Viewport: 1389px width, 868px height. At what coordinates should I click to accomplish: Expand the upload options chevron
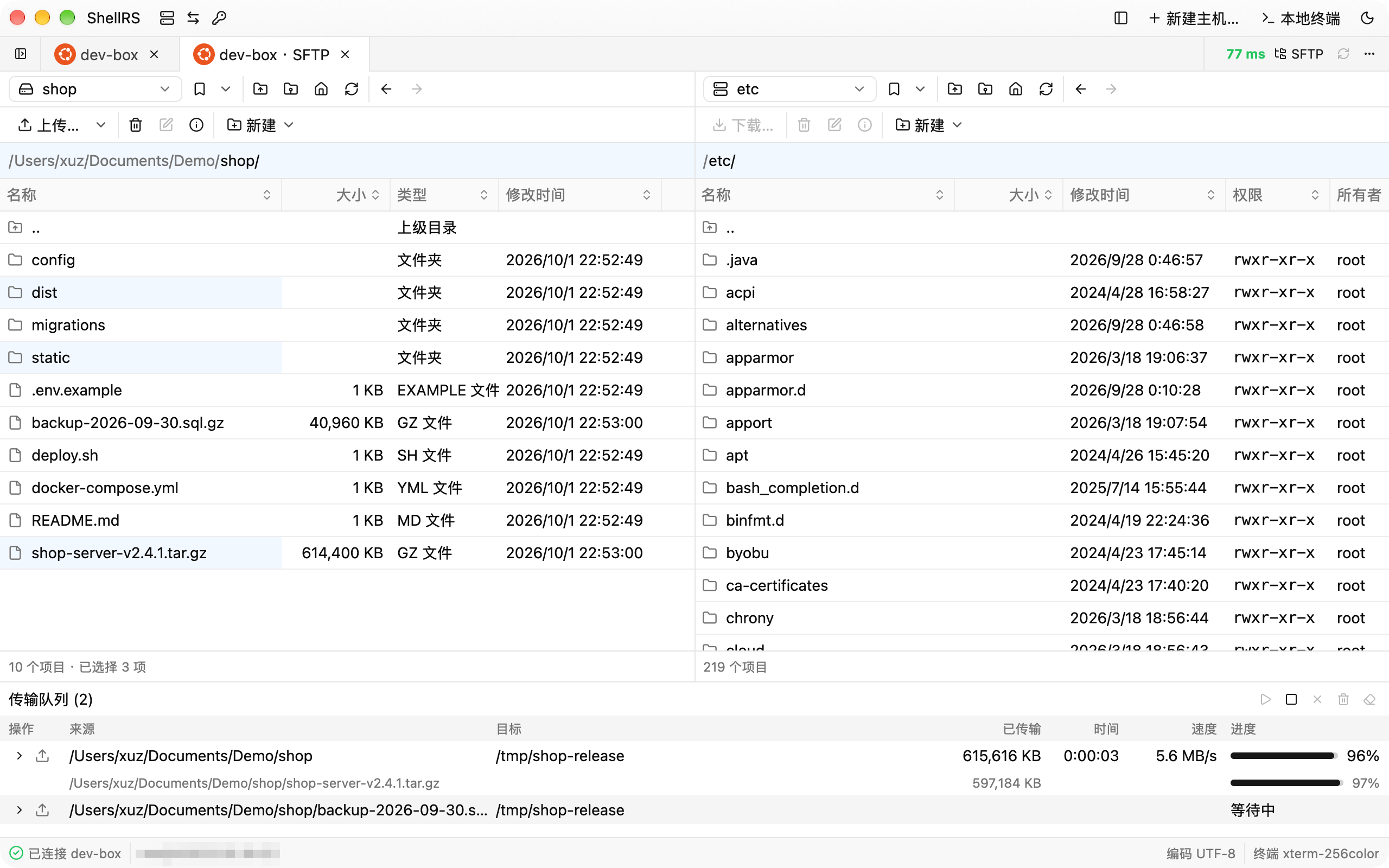click(101, 125)
